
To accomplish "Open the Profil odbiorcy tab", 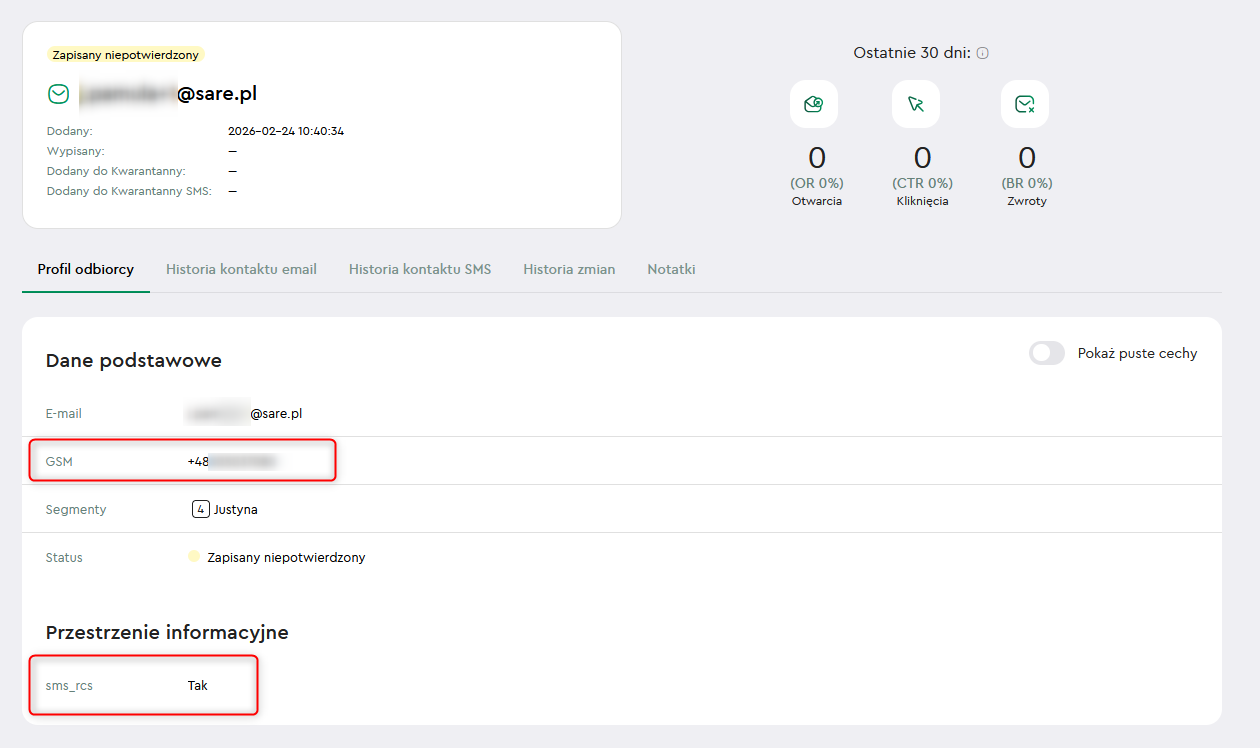I will click(x=86, y=269).
